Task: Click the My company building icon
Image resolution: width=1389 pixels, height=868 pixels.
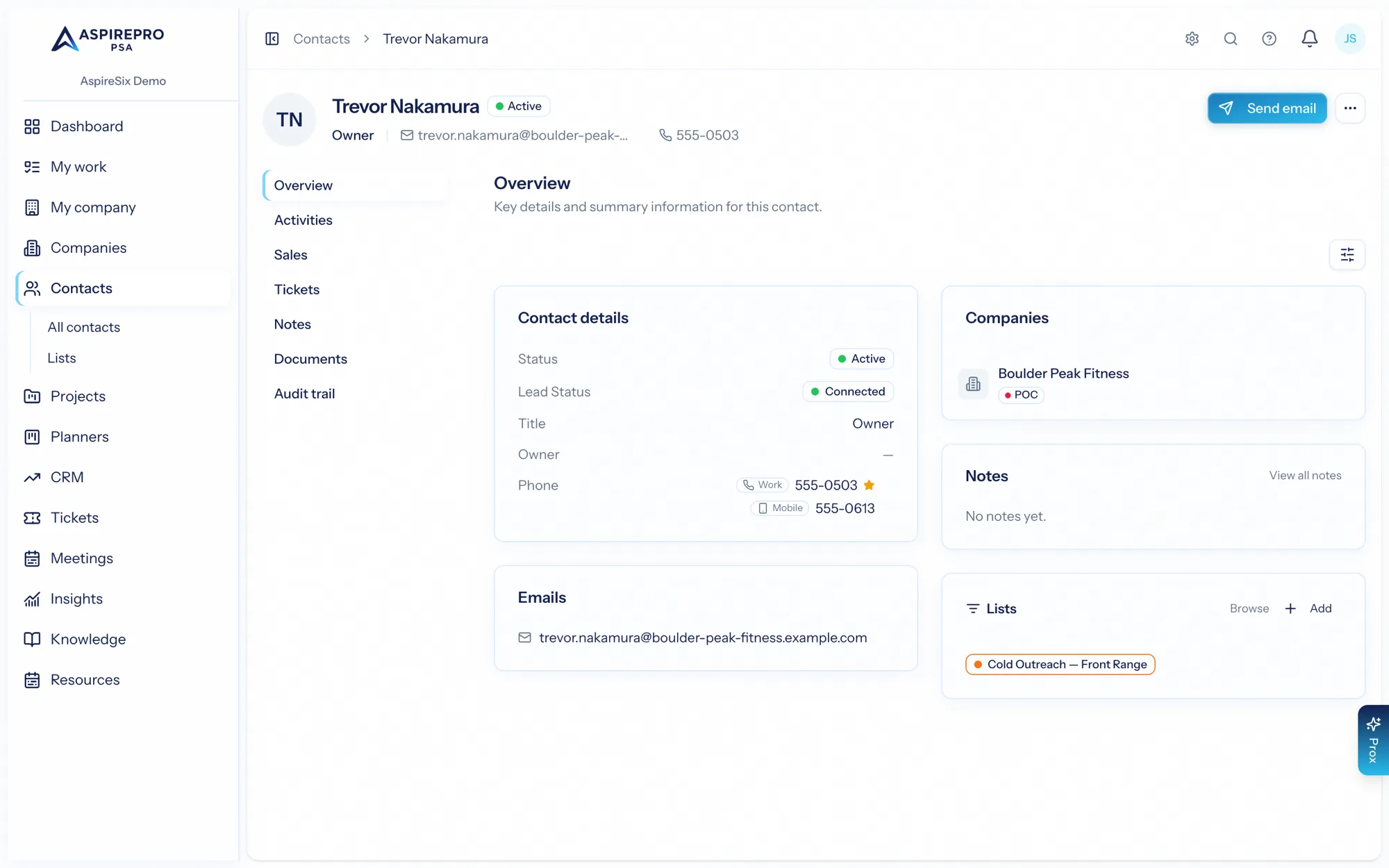Action: point(32,208)
